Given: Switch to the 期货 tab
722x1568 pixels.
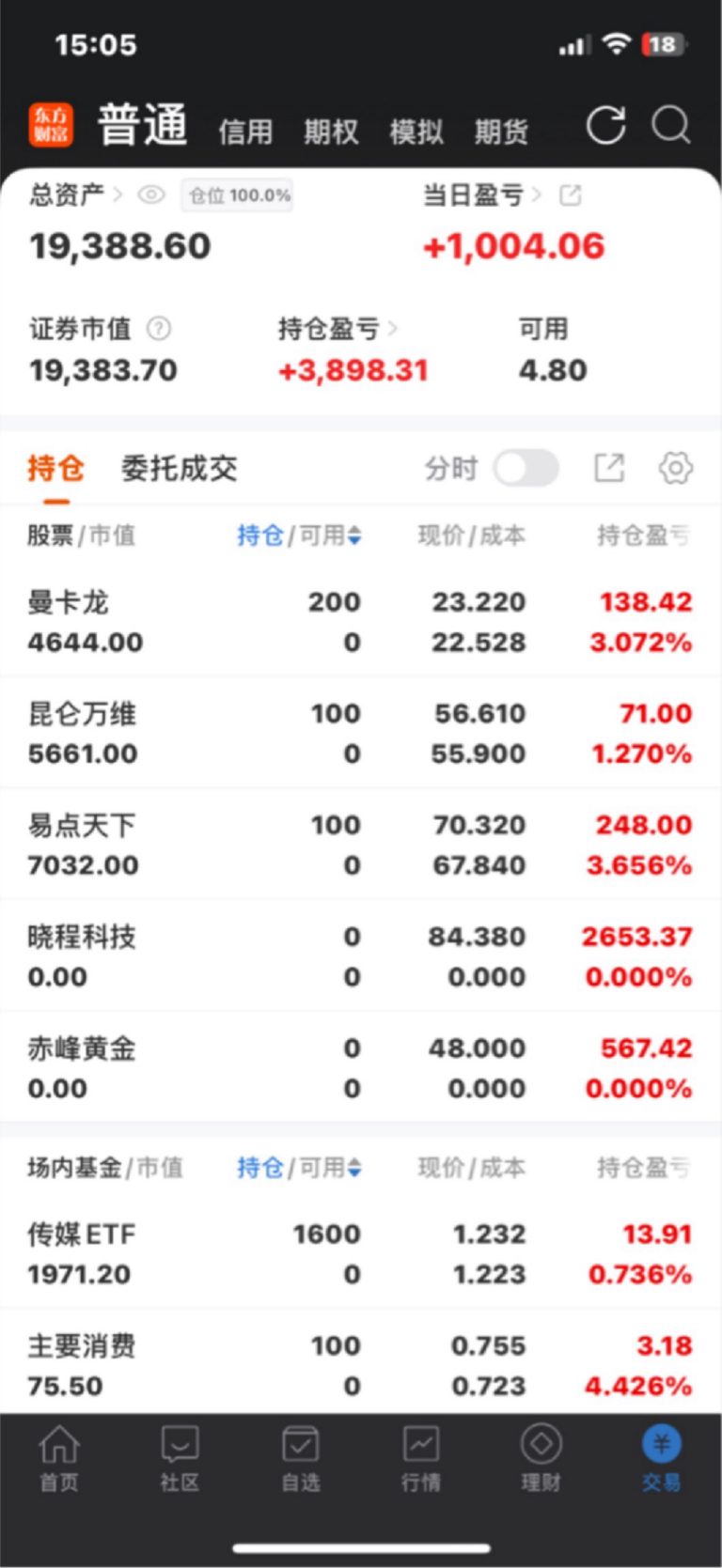Looking at the screenshot, I should click(x=501, y=132).
